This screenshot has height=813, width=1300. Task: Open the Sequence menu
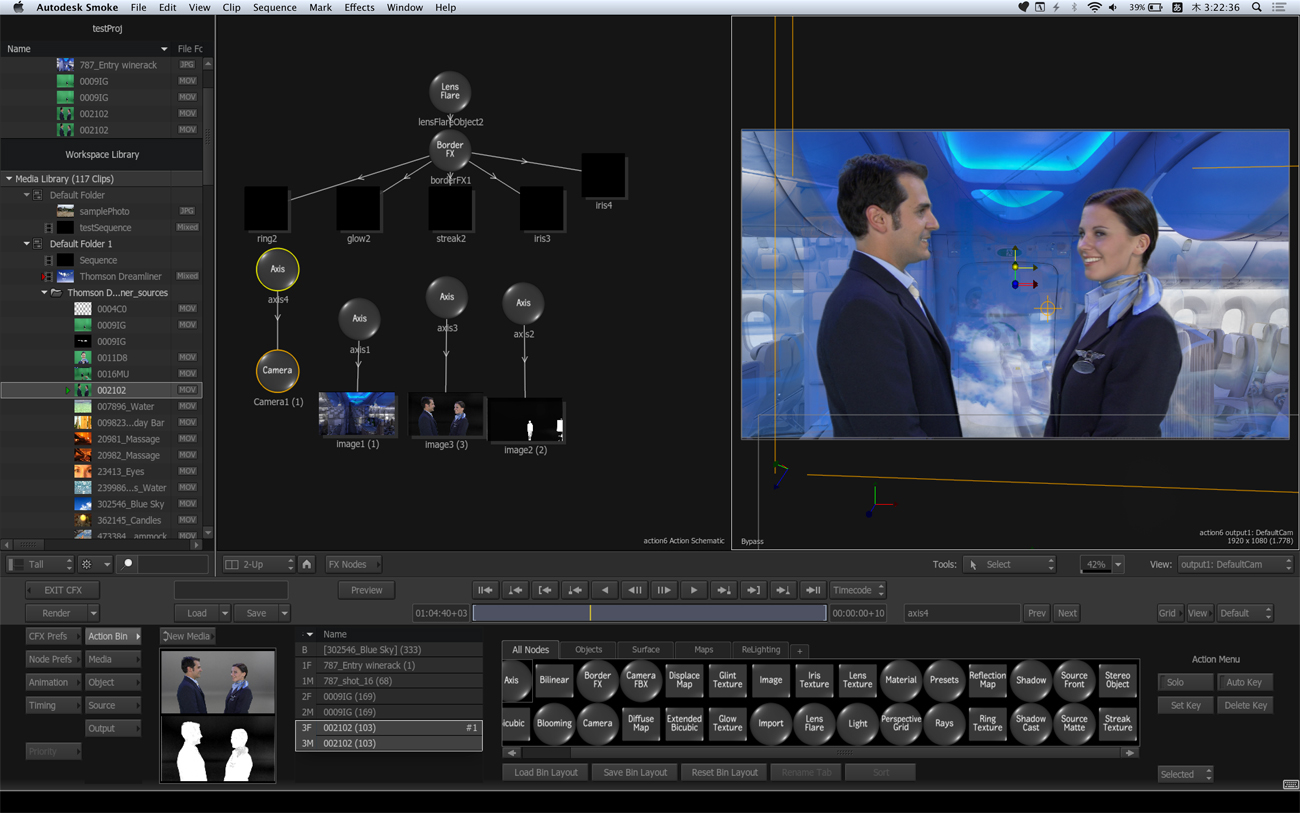275,7
